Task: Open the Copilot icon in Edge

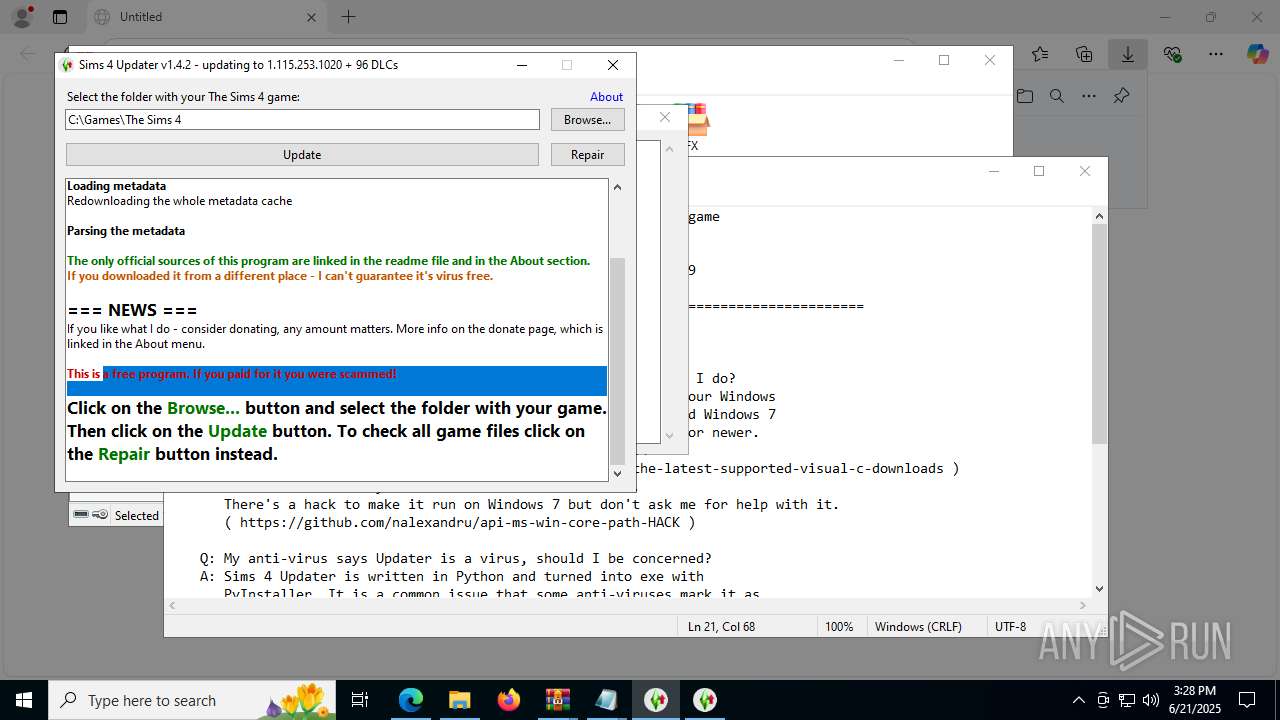Action: click(1257, 55)
